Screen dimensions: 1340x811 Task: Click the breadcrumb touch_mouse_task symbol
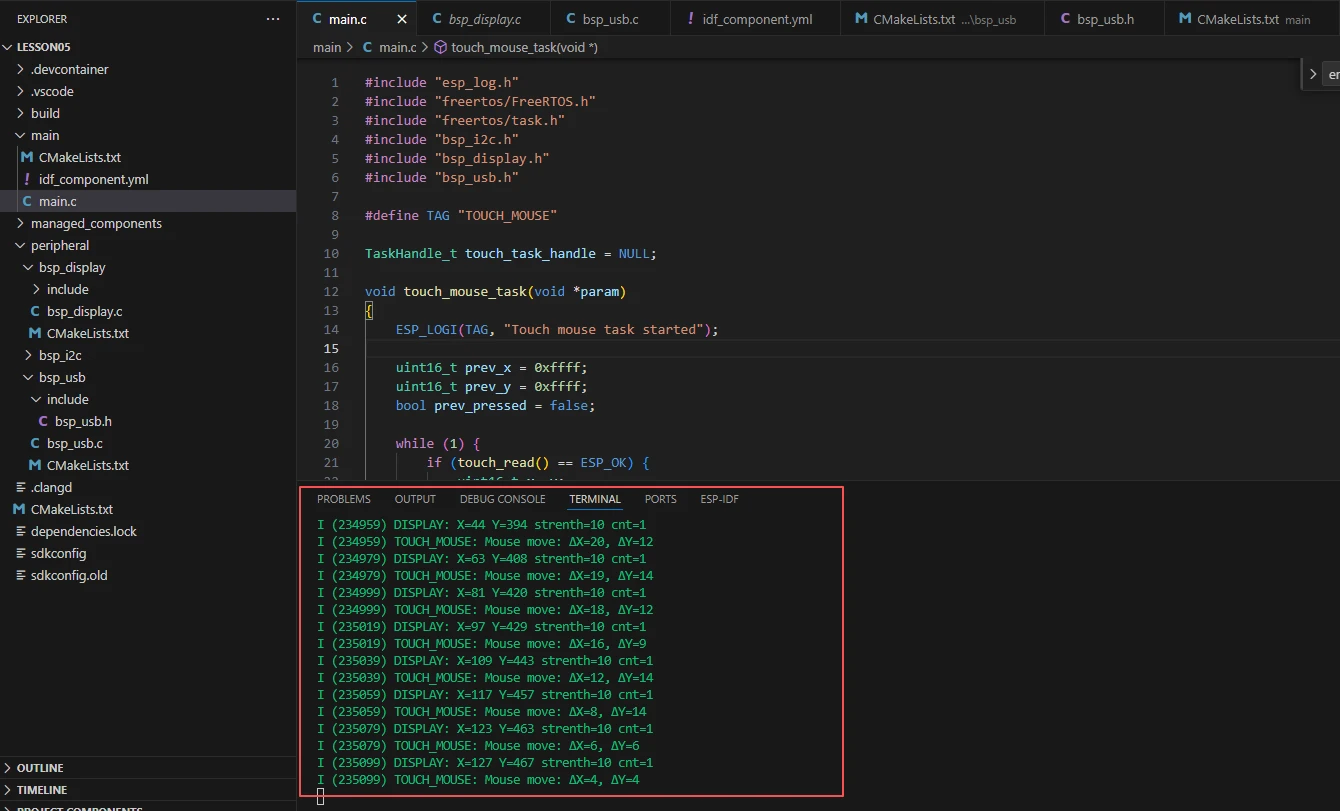point(523,47)
